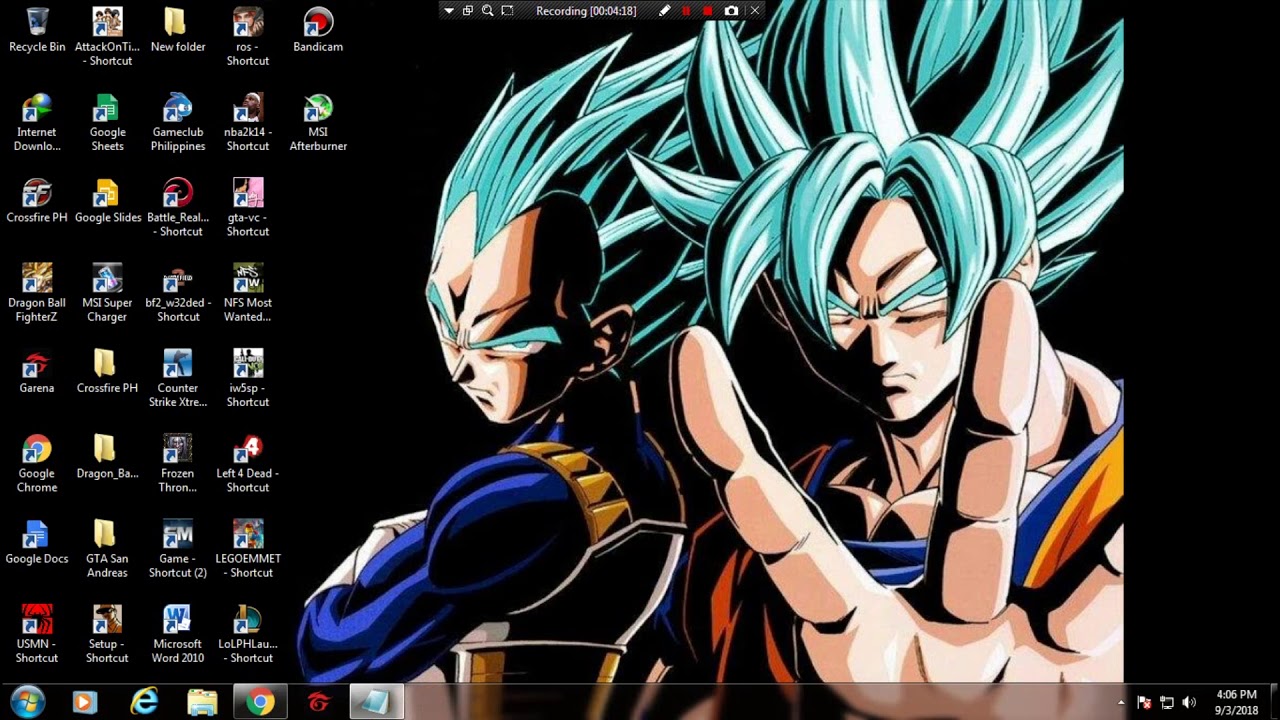Open the Recycle Bin desktop icon
This screenshot has height=720, width=1280.
coord(37,31)
